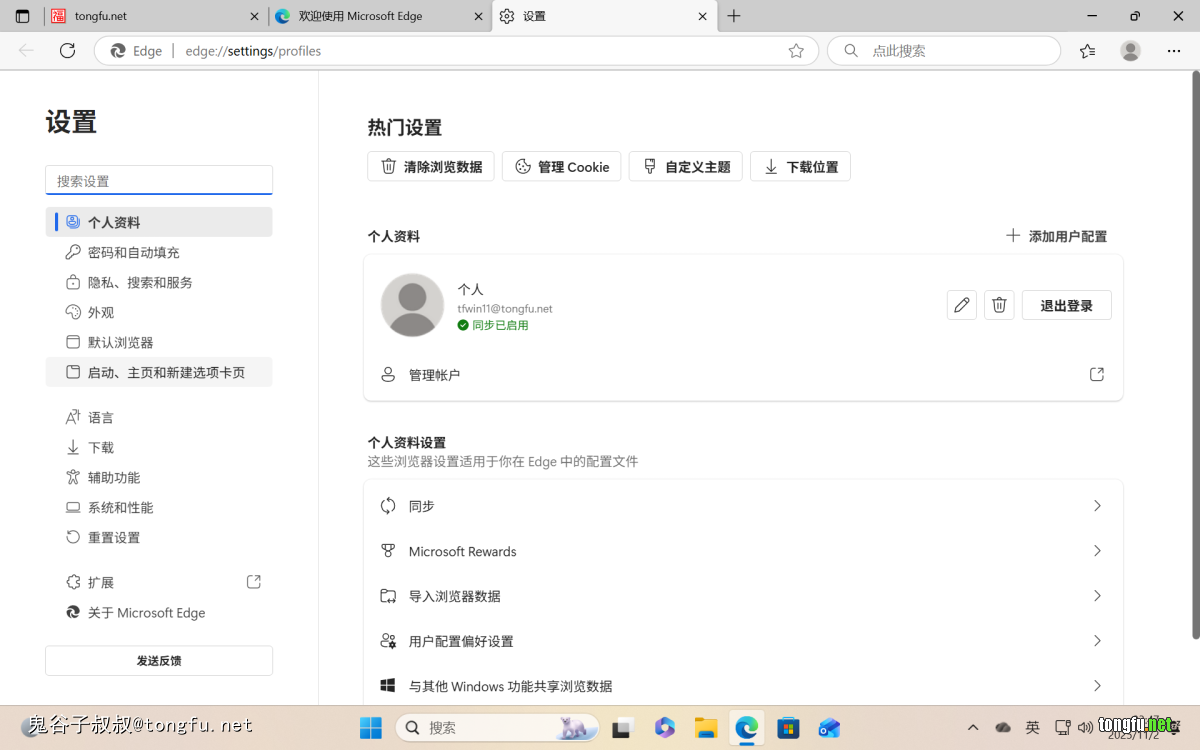This screenshot has height=750, width=1200.
Task: Open the tab actions menu icon
Action: 22,16
